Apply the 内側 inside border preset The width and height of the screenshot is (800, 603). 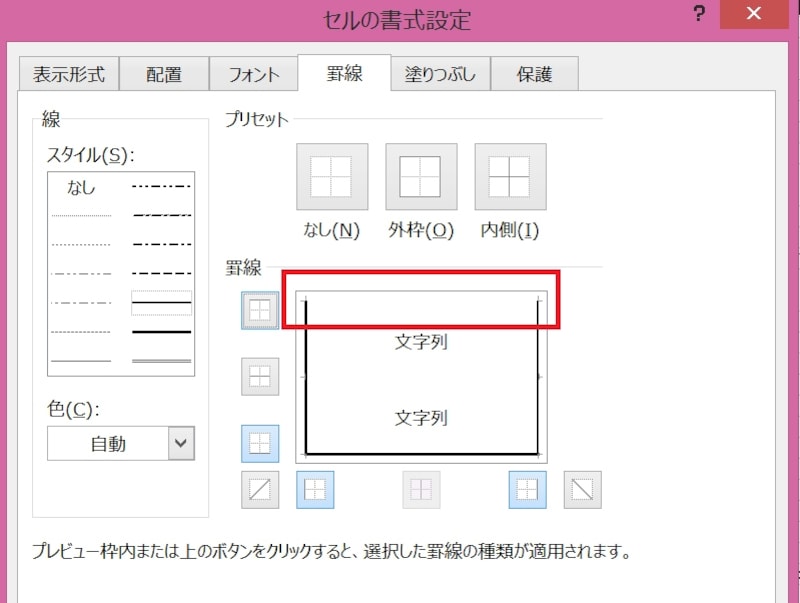tap(509, 178)
